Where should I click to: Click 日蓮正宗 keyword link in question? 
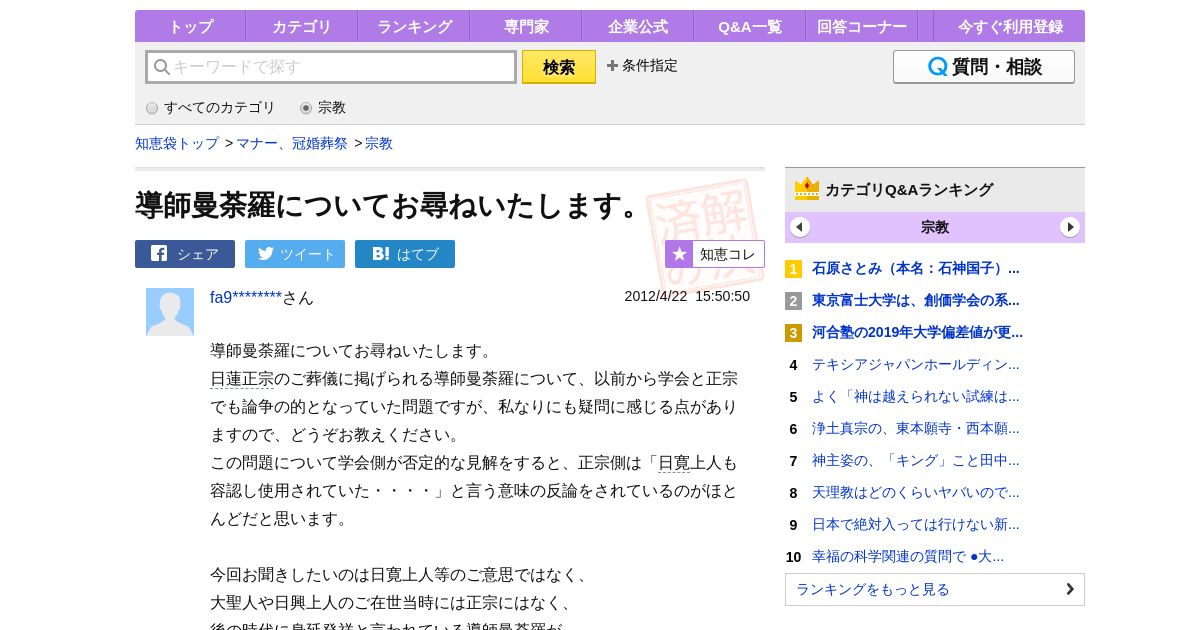tap(242, 379)
